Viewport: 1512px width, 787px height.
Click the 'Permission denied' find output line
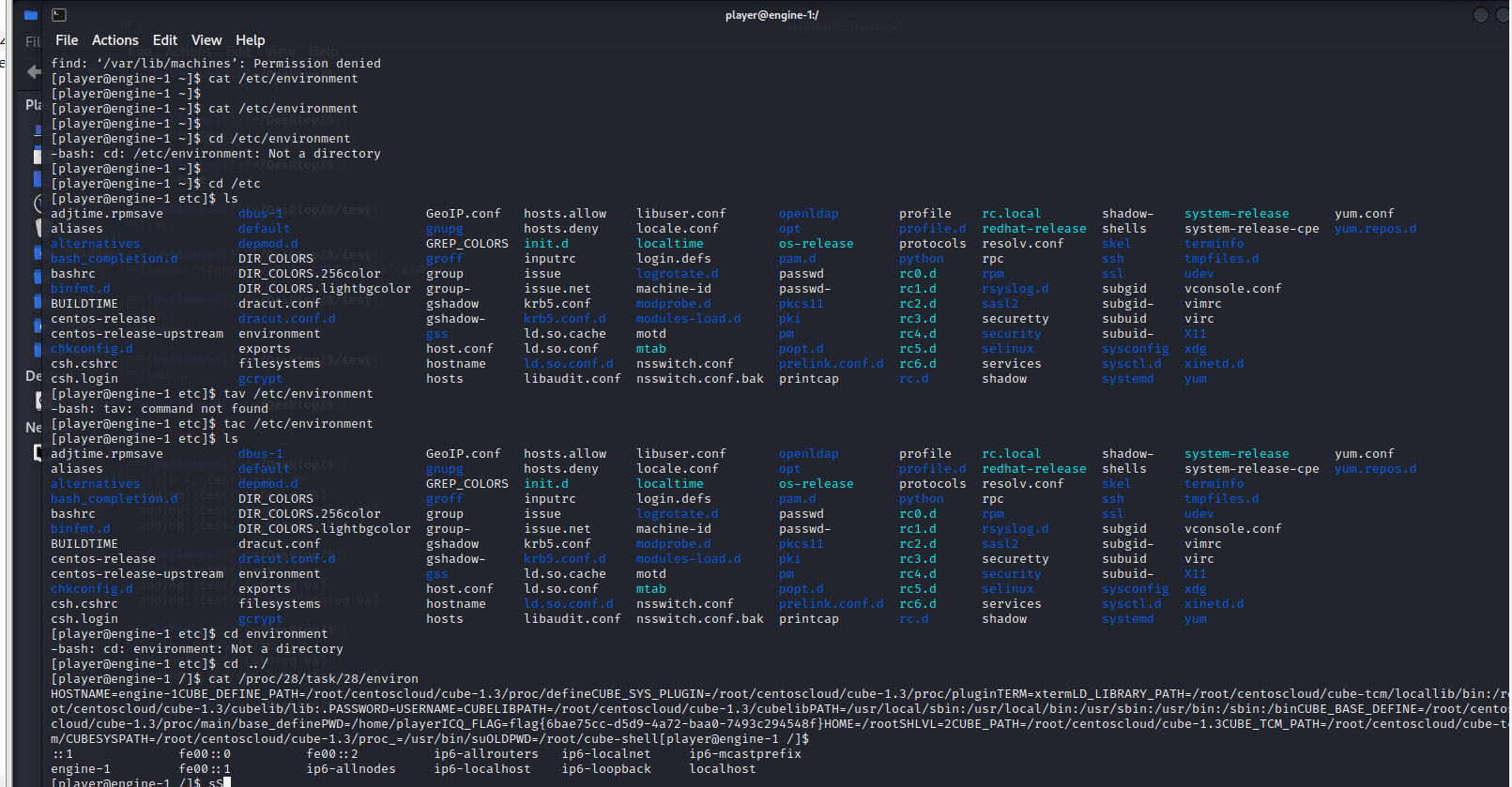click(x=216, y=64)
